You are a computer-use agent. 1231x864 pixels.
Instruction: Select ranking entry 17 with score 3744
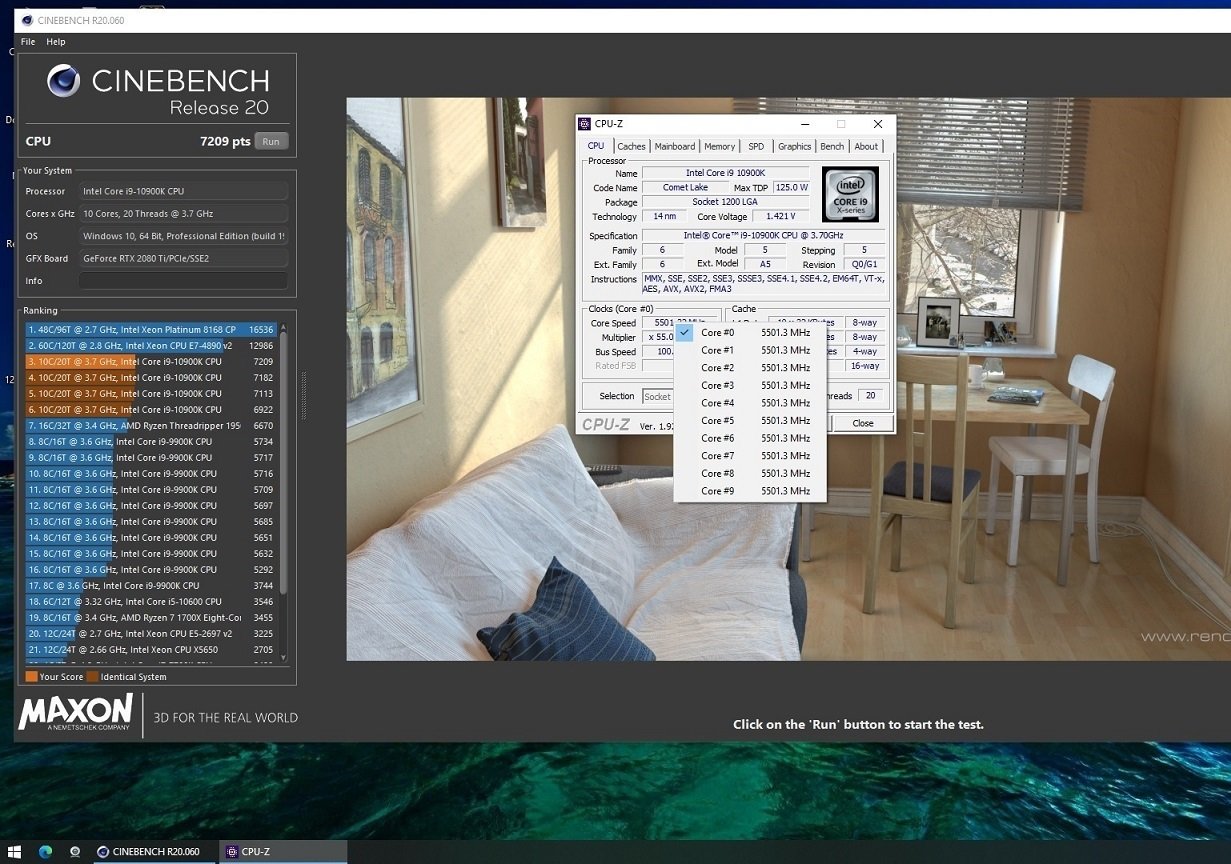(x=150, y=585)
